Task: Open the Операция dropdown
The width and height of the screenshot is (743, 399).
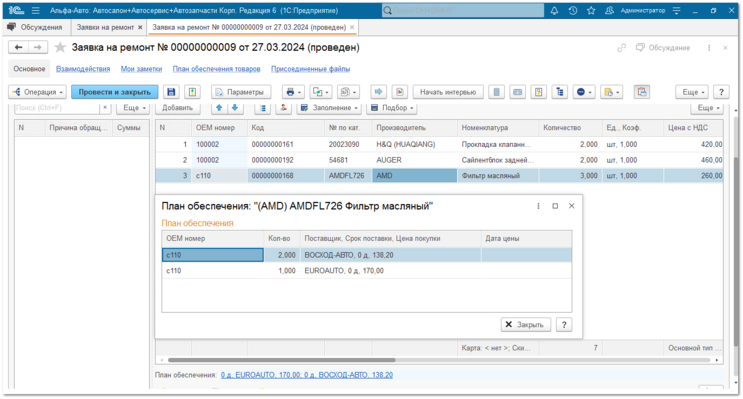Action: (x=38, y=92)
